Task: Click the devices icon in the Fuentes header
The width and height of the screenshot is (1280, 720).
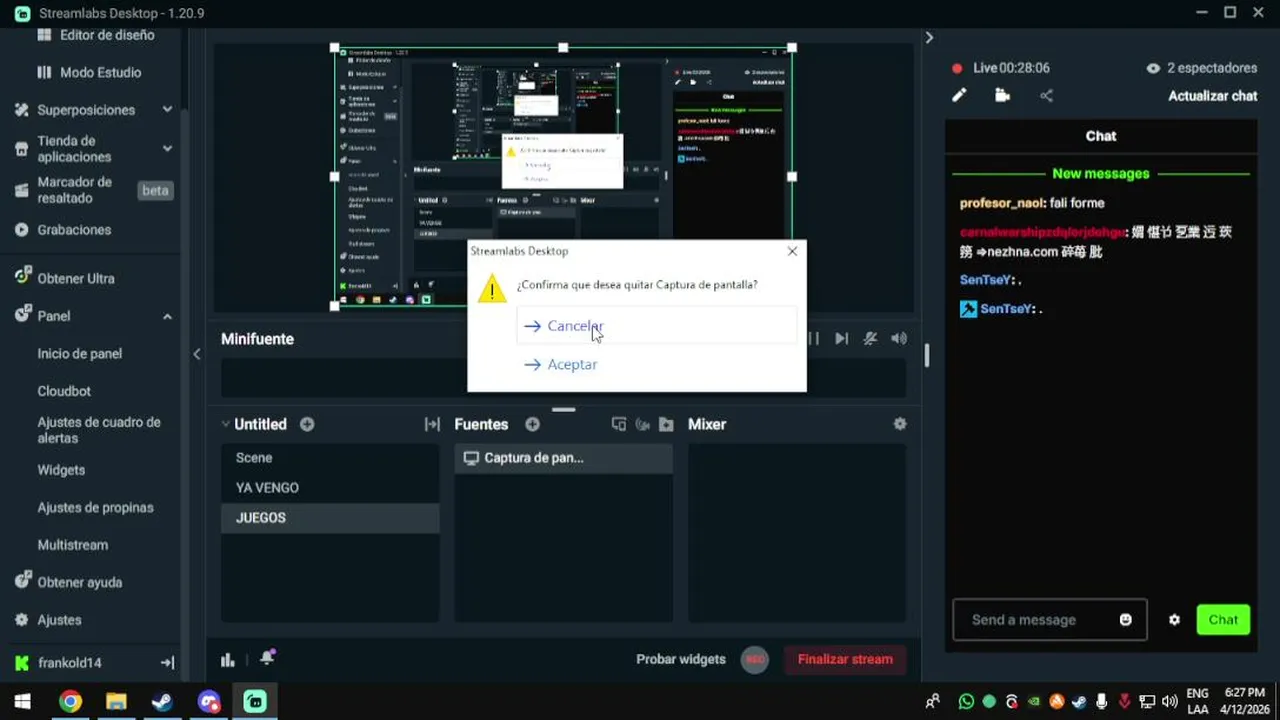Action: (619, 424)
